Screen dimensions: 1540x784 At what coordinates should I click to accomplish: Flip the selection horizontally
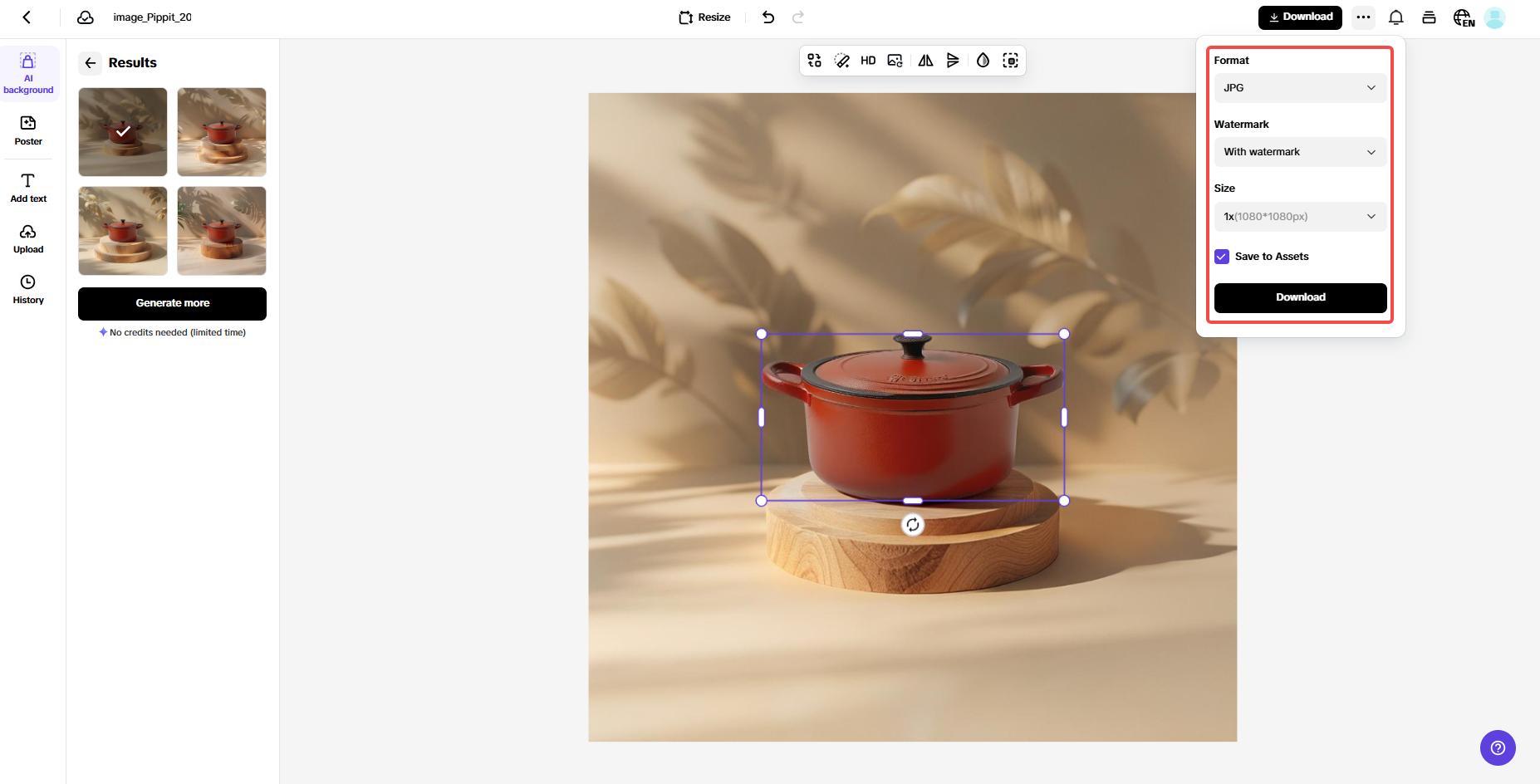(925, 61)
